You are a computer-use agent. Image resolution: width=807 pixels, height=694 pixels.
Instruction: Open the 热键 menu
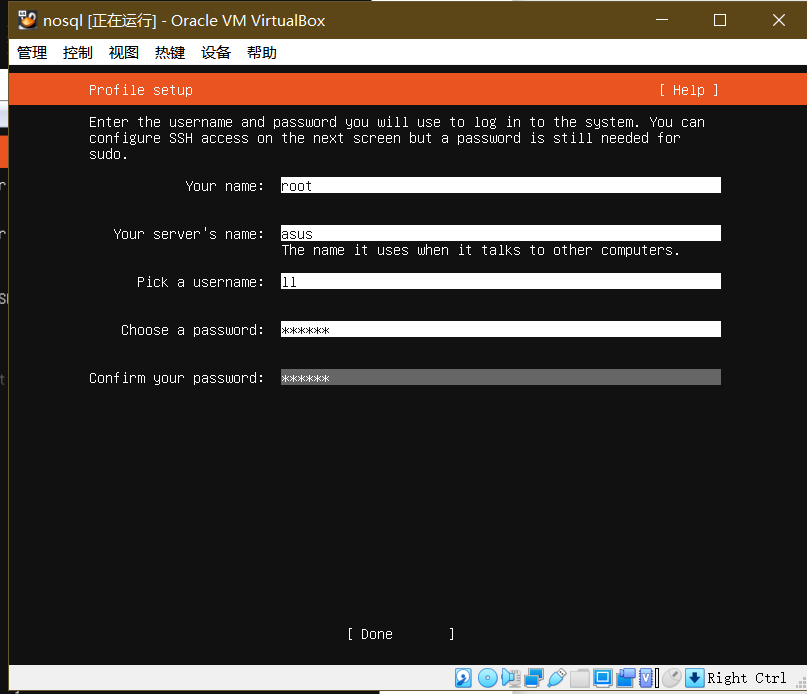click(170, 53)
